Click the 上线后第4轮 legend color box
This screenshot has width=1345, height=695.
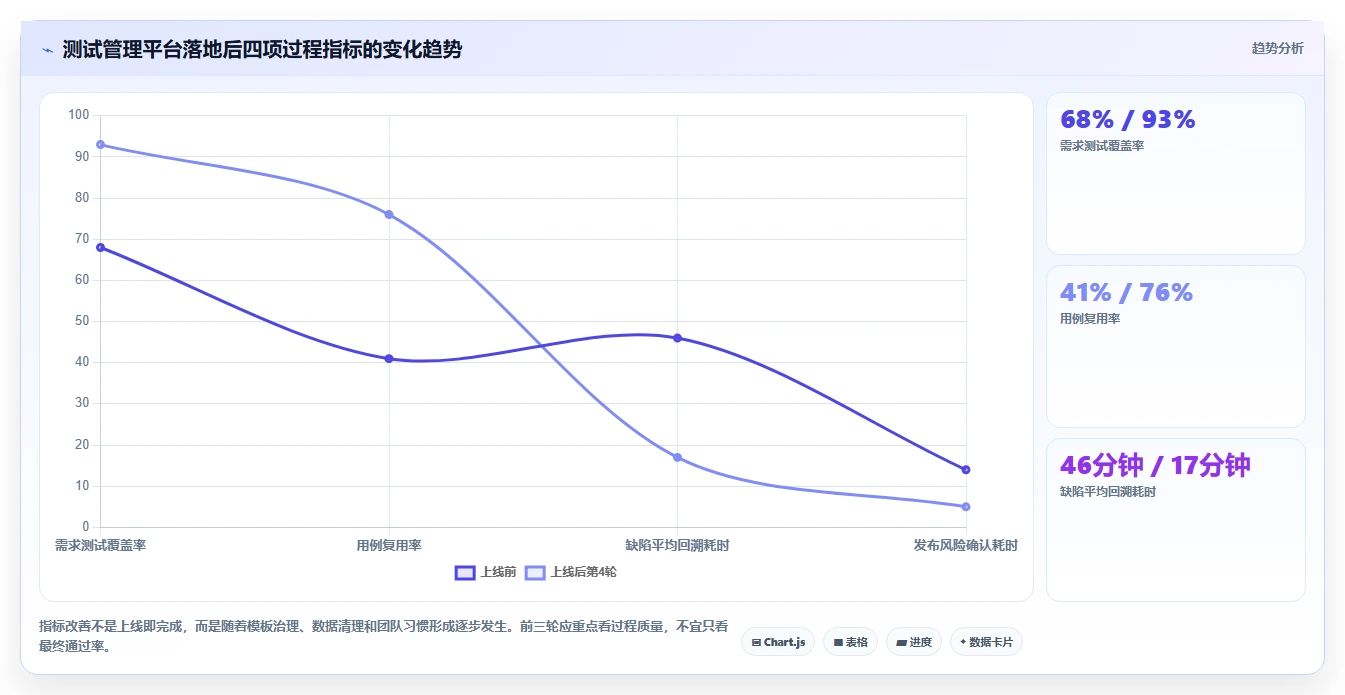(535, 572)
